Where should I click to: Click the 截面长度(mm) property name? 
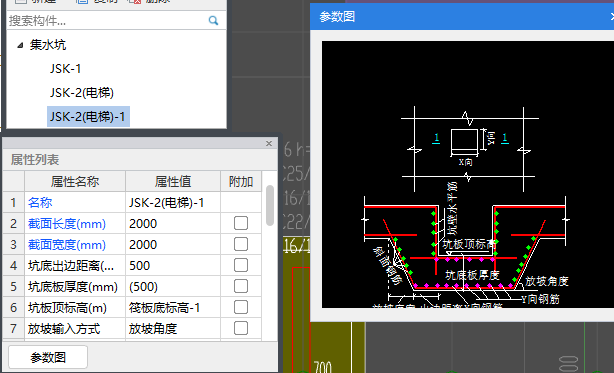point(67,223)
